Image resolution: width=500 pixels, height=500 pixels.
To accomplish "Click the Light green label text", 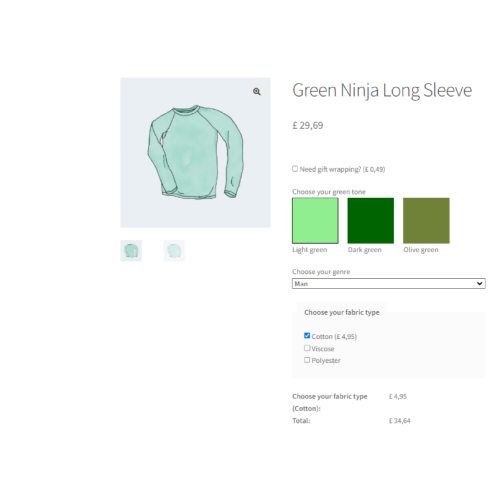I will (x=310, y=250).
